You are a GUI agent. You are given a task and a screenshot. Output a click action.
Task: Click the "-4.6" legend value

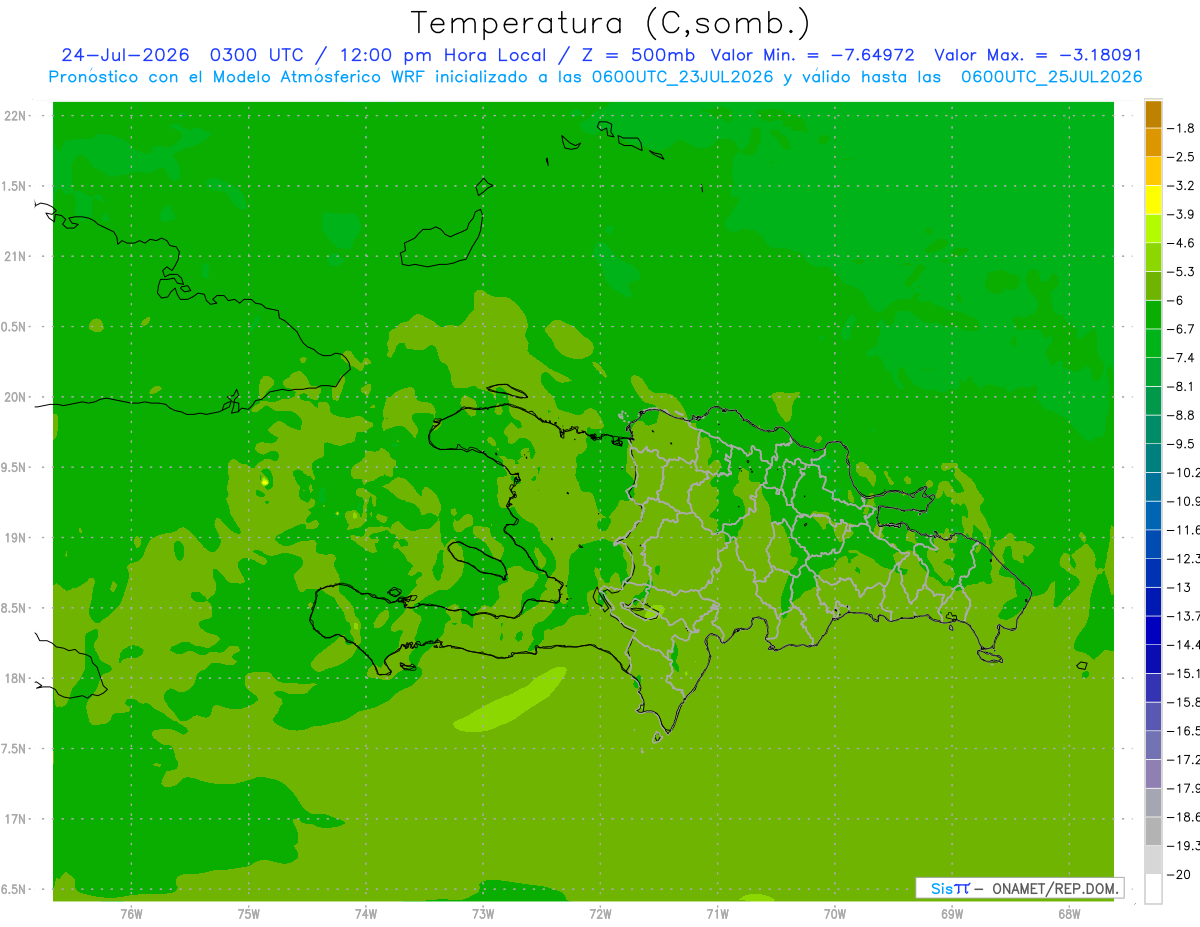coord(1182,243)
